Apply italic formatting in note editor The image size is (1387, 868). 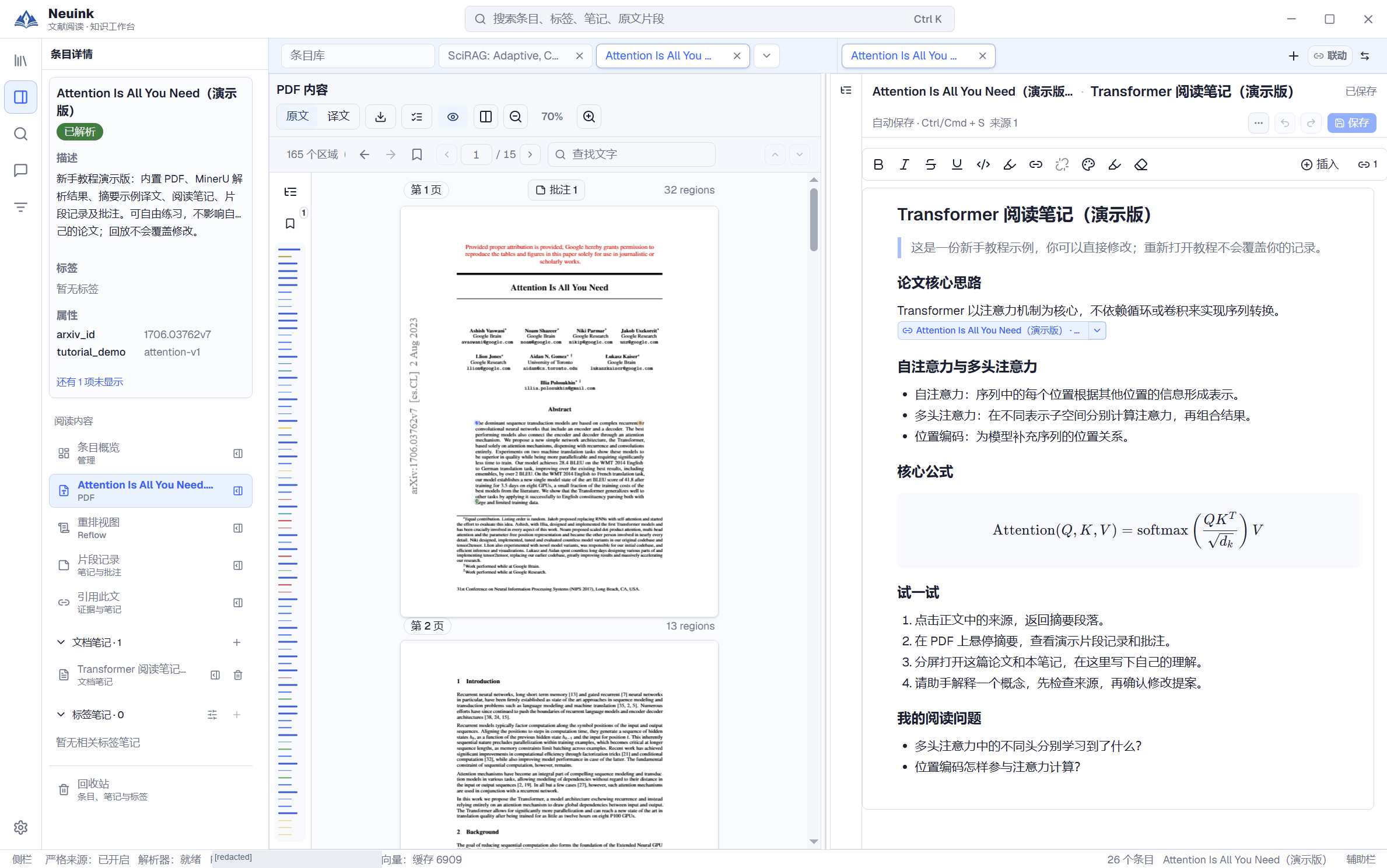coord(905,164)
